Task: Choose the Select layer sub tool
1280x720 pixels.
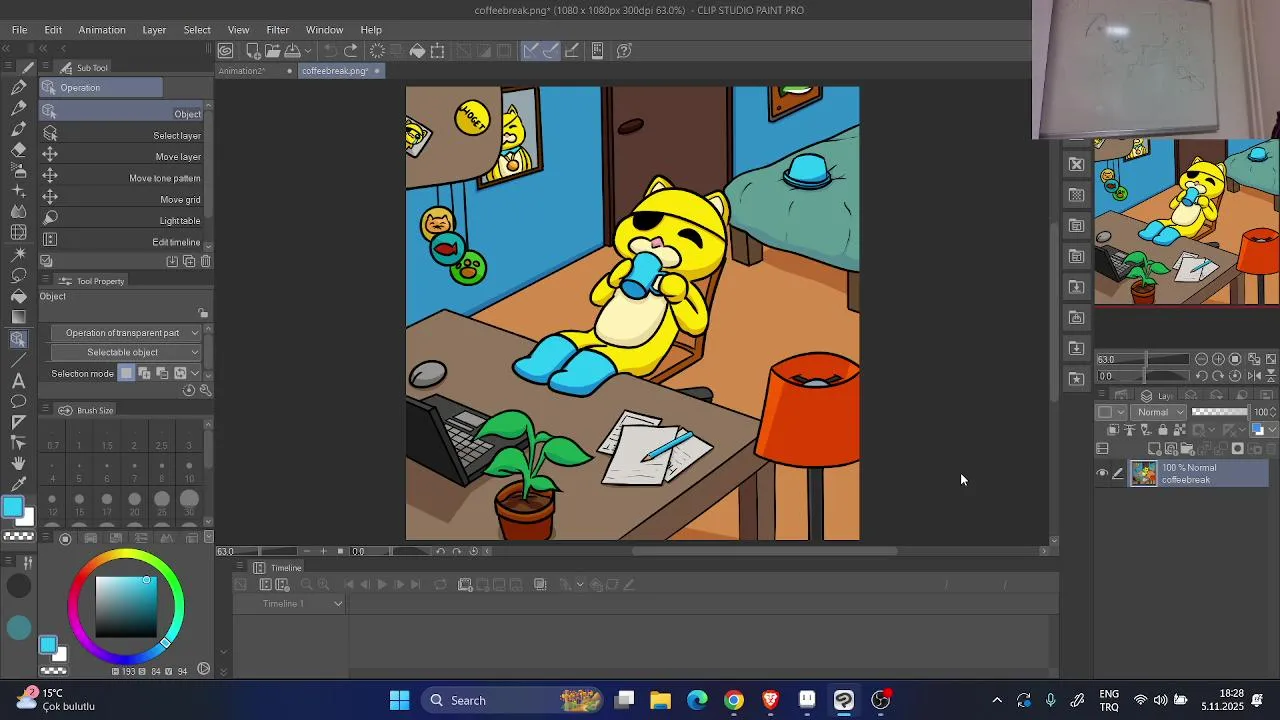Action: coord(122,135)
